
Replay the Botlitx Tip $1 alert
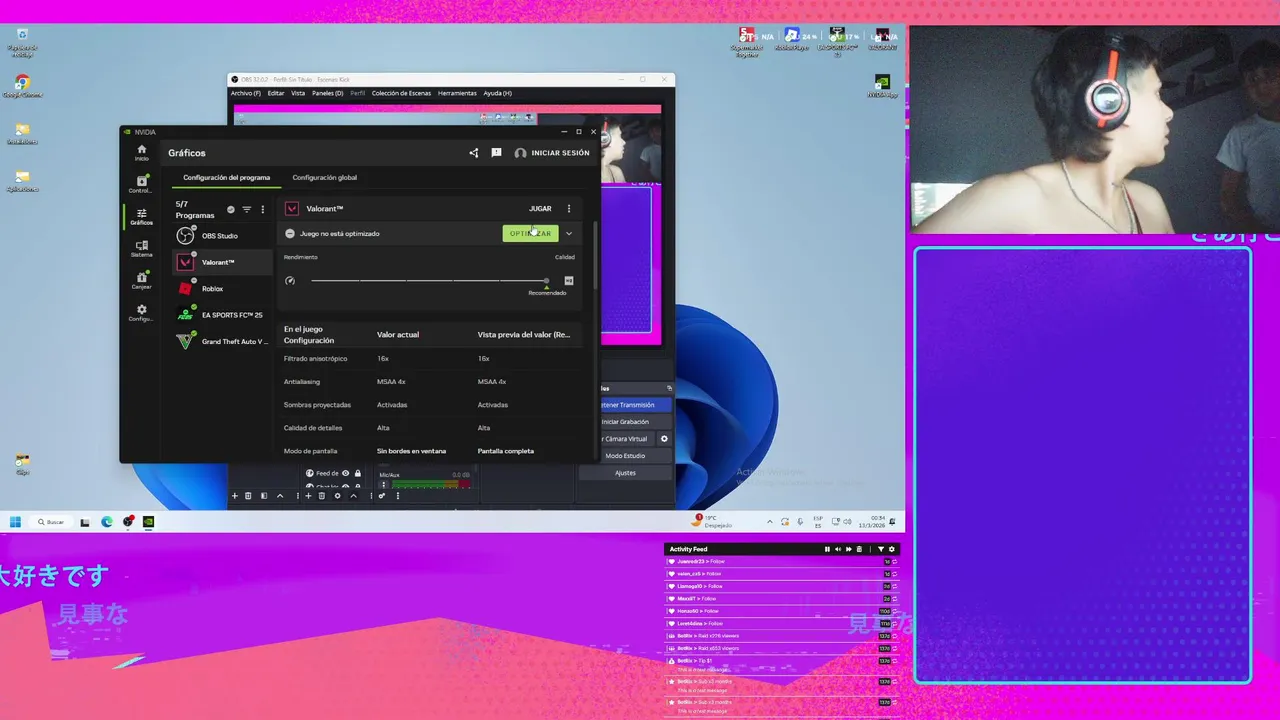point(894,661)
